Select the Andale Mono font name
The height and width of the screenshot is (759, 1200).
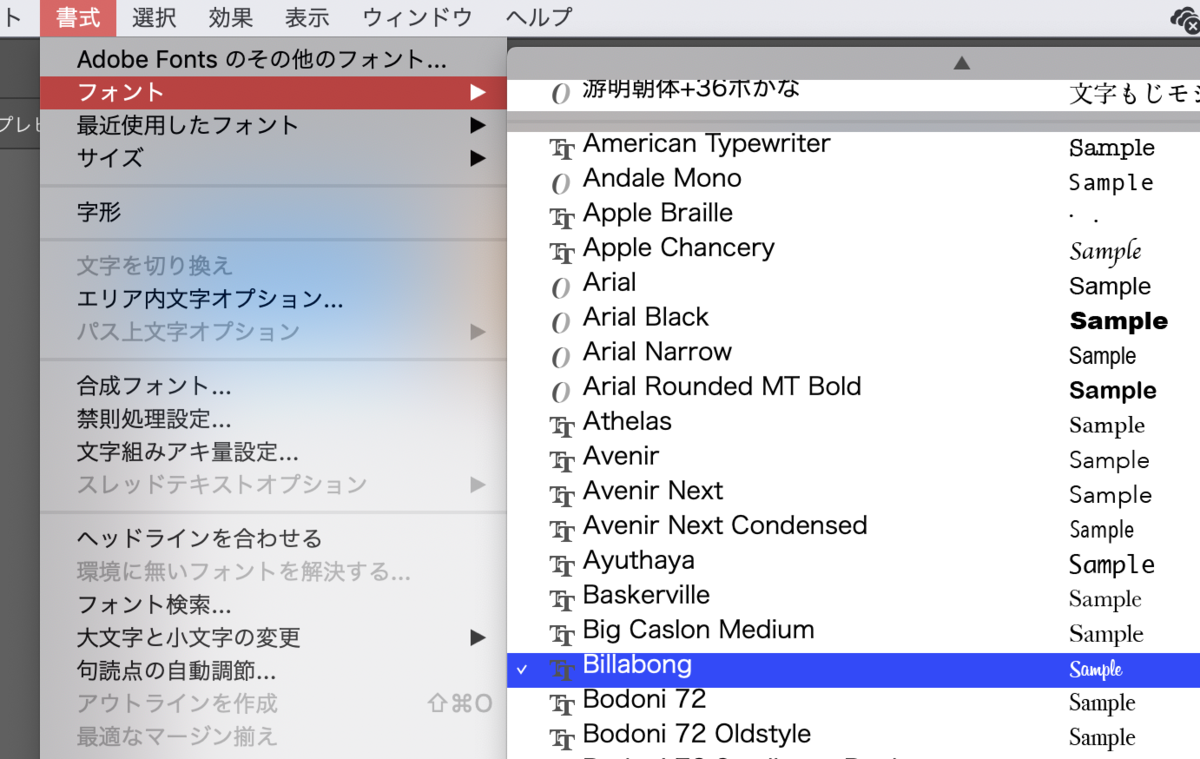662,178
